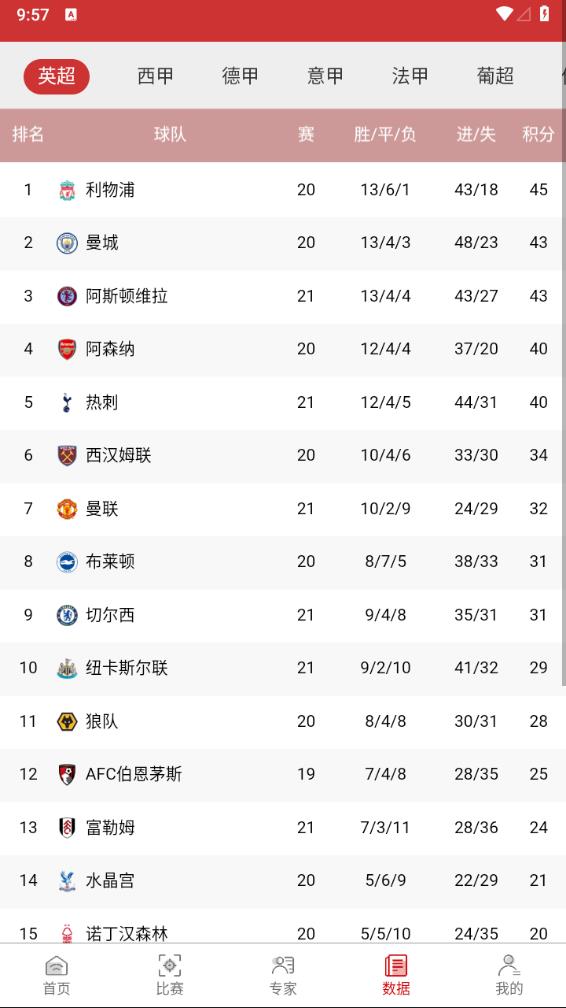Open the 纽卡斯尔联 team row
This screenshot has width=566, height=1008.
point(283,668)
